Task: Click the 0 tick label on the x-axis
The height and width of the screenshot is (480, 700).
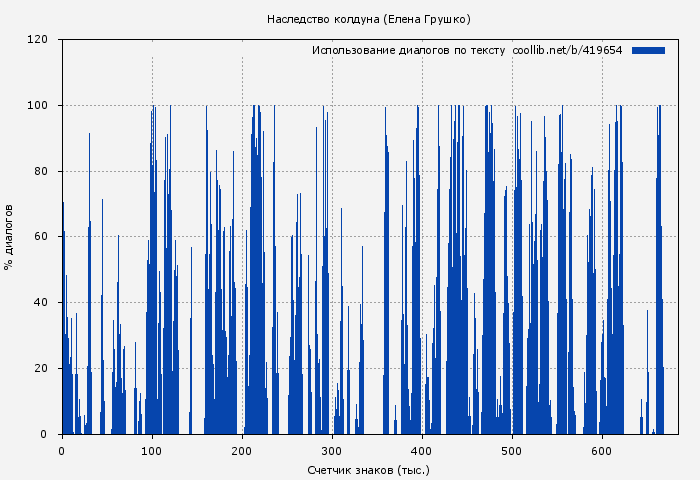Action: click(x=62, y=450)
